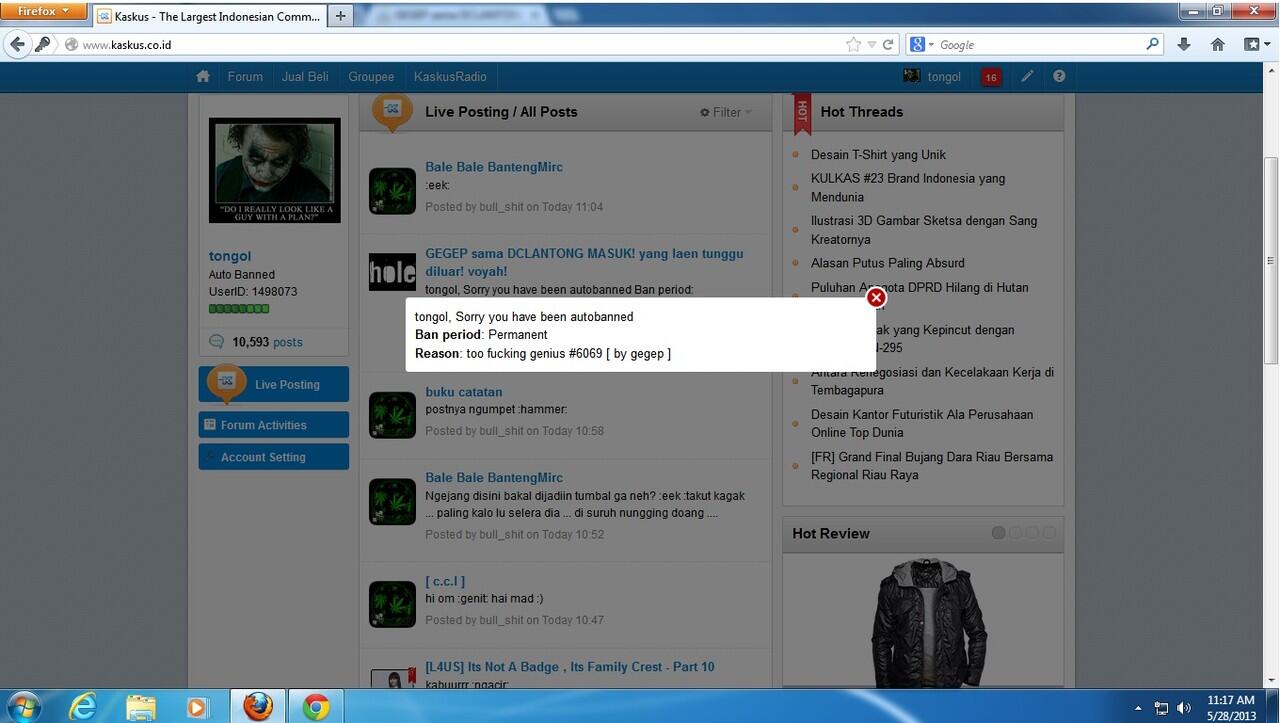The image size is (1280, 723).
Task: Open the Joker profile avatar image
Action: pyautogui.click(x=274, y=170)
